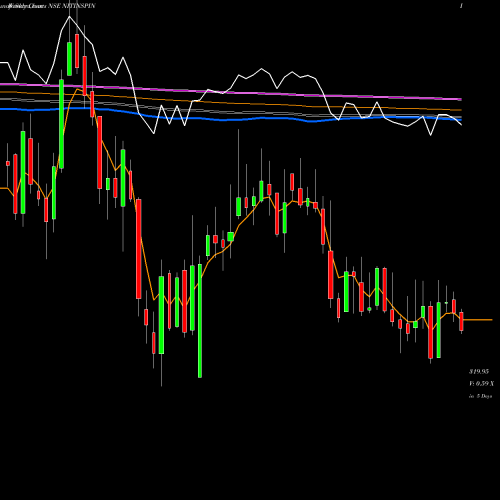Click the thick blue moving average line

tap(231, 119)
